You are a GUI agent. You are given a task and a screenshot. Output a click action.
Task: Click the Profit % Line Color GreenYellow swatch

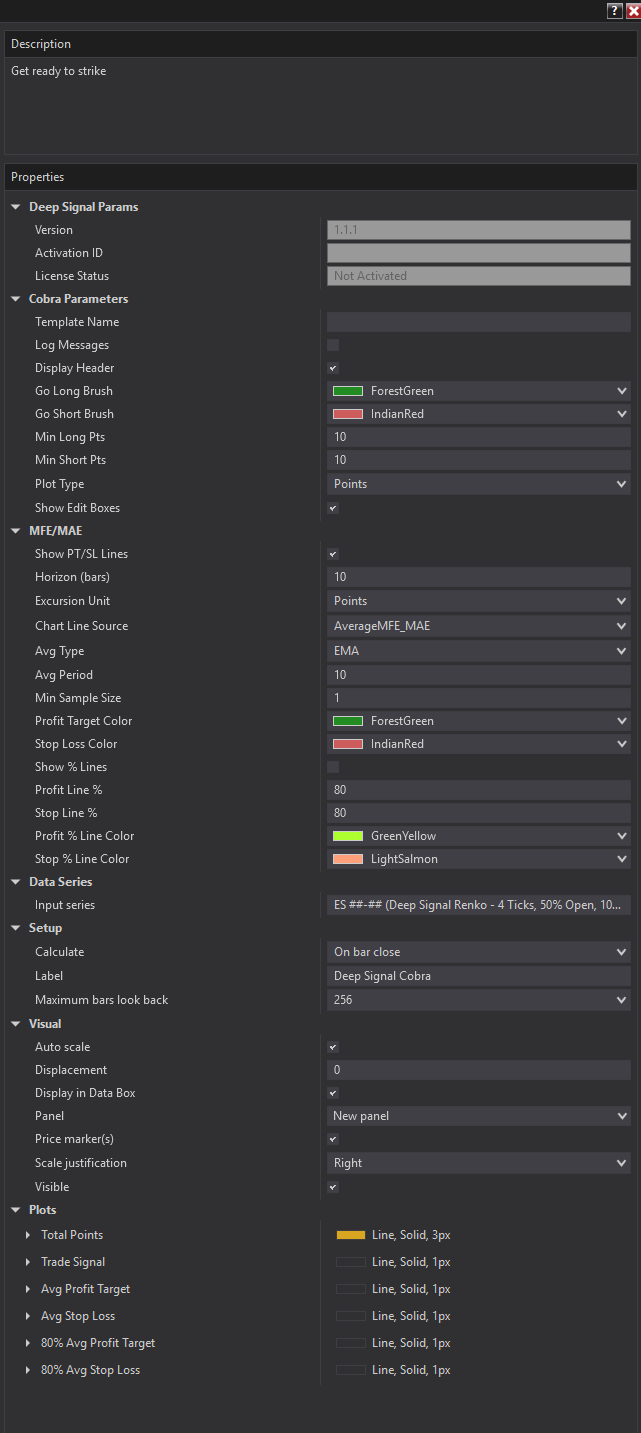[348, 836]
